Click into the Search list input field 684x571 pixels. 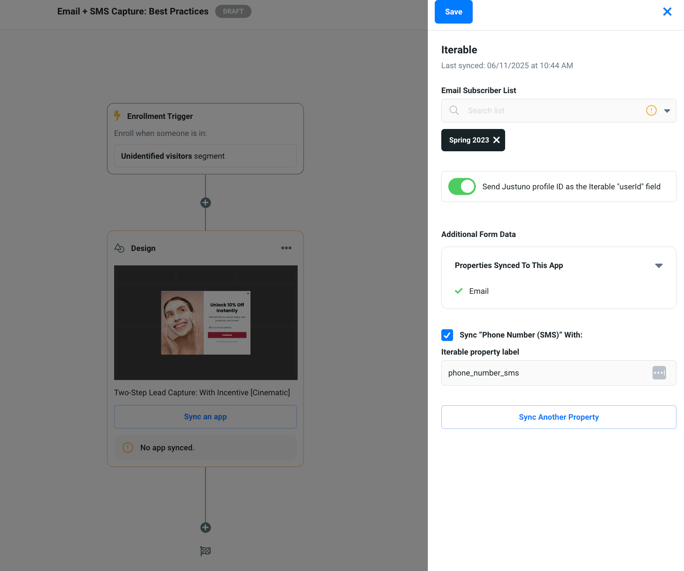(x=550, y=111)
